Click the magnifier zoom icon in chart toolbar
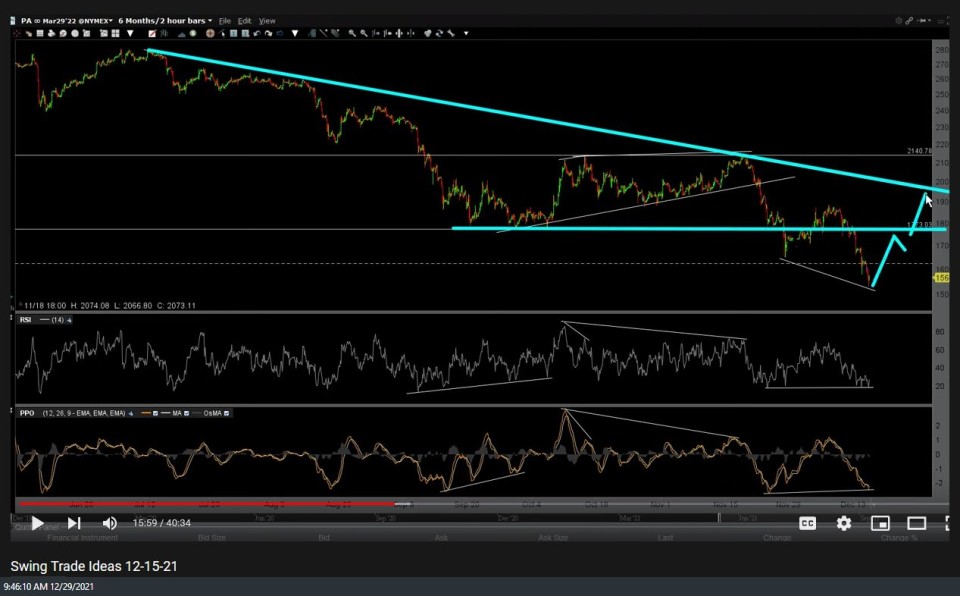 click(x=352, y=33)
